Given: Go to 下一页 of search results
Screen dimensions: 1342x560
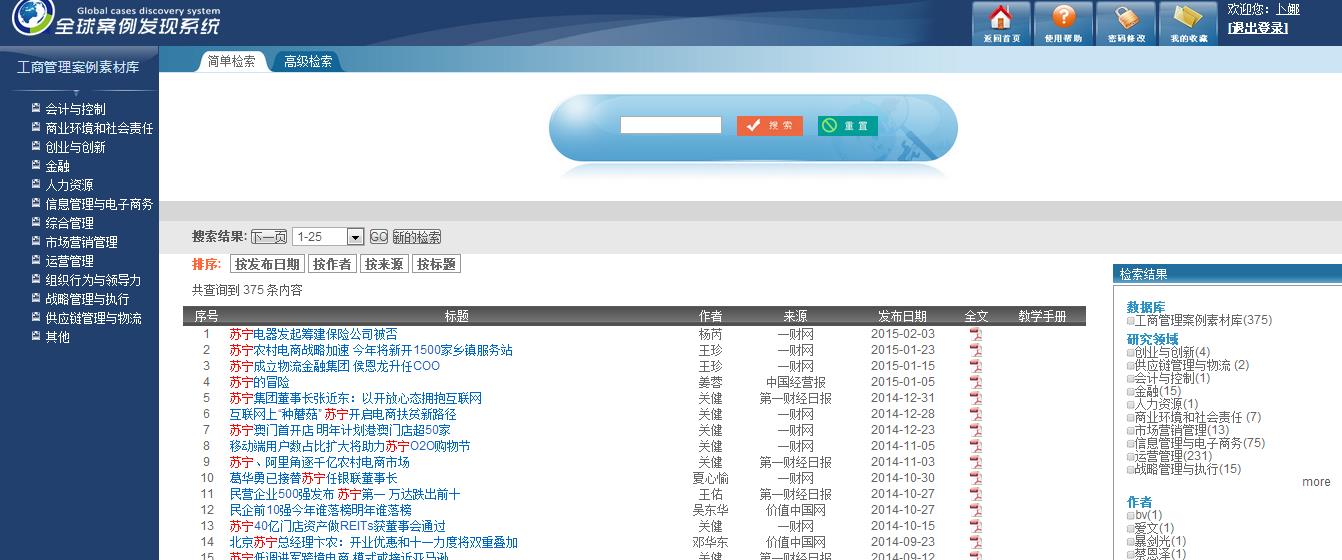Looking at the screenshot, I should pyautogui.click(x=269, y=237).
